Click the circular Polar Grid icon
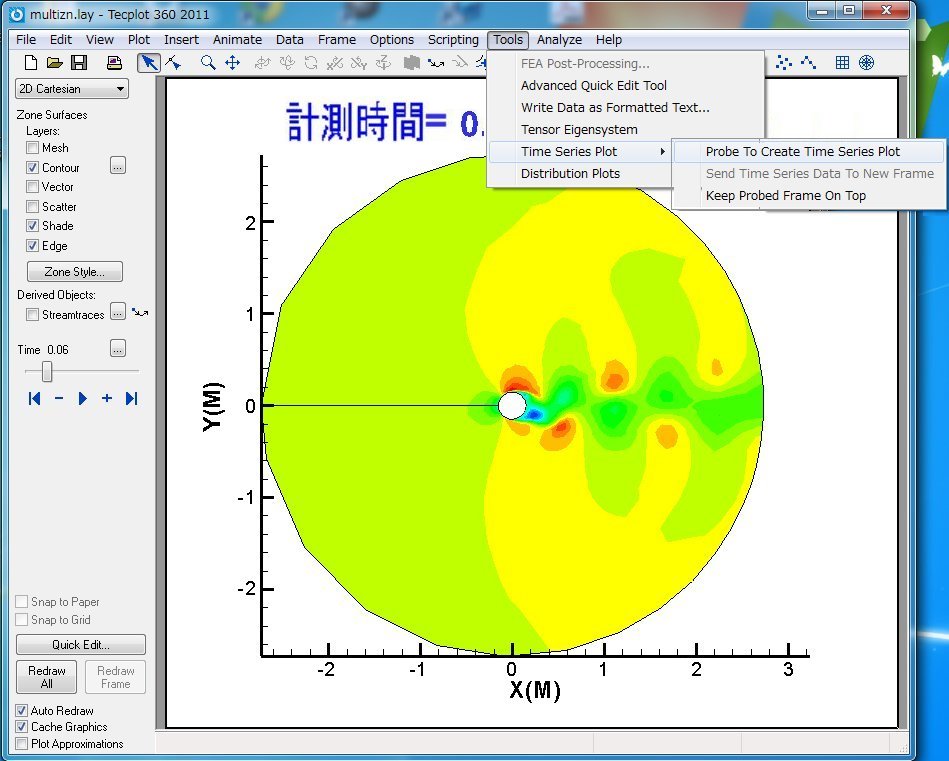 [866, 62]
